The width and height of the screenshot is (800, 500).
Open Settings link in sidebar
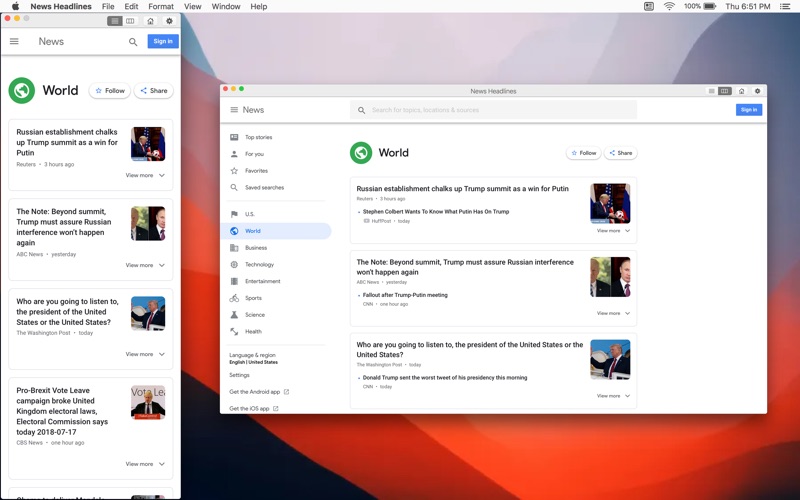(x=239, y=375)
